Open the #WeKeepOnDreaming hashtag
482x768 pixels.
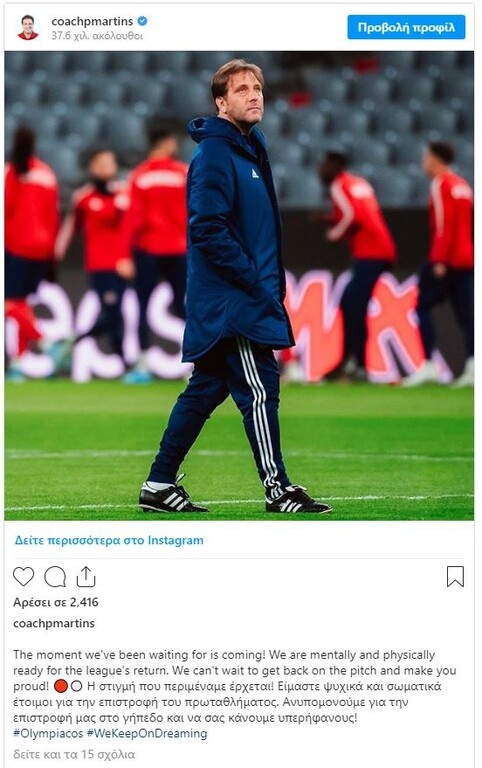(147, 733)
